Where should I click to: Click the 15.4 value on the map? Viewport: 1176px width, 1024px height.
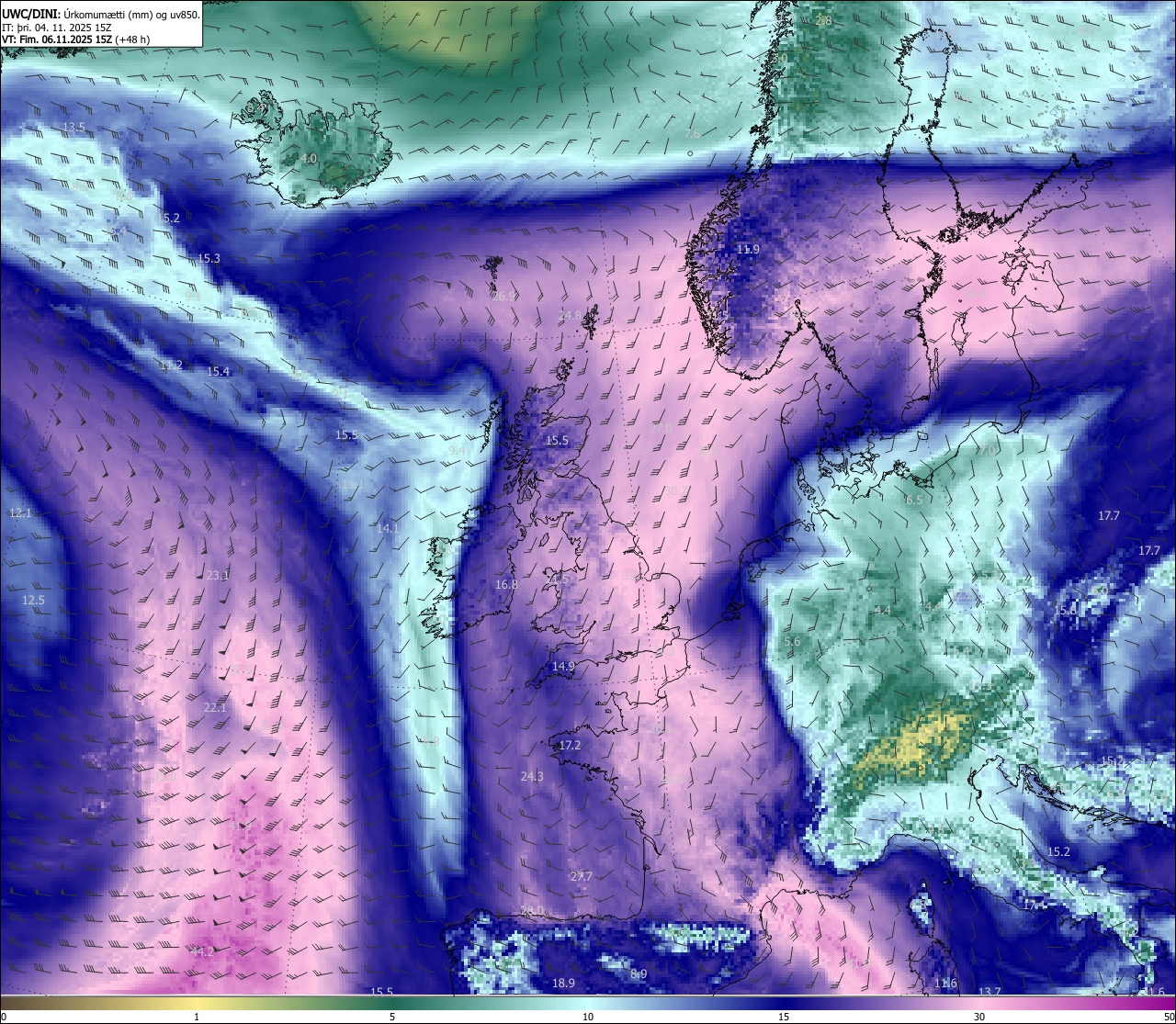(x=218, y=371)
